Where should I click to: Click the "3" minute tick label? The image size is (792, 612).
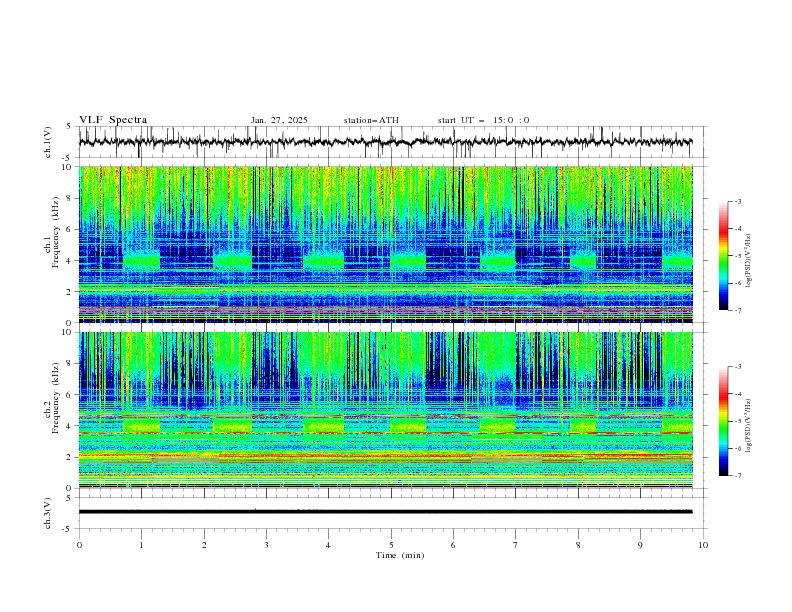[266, 545]
